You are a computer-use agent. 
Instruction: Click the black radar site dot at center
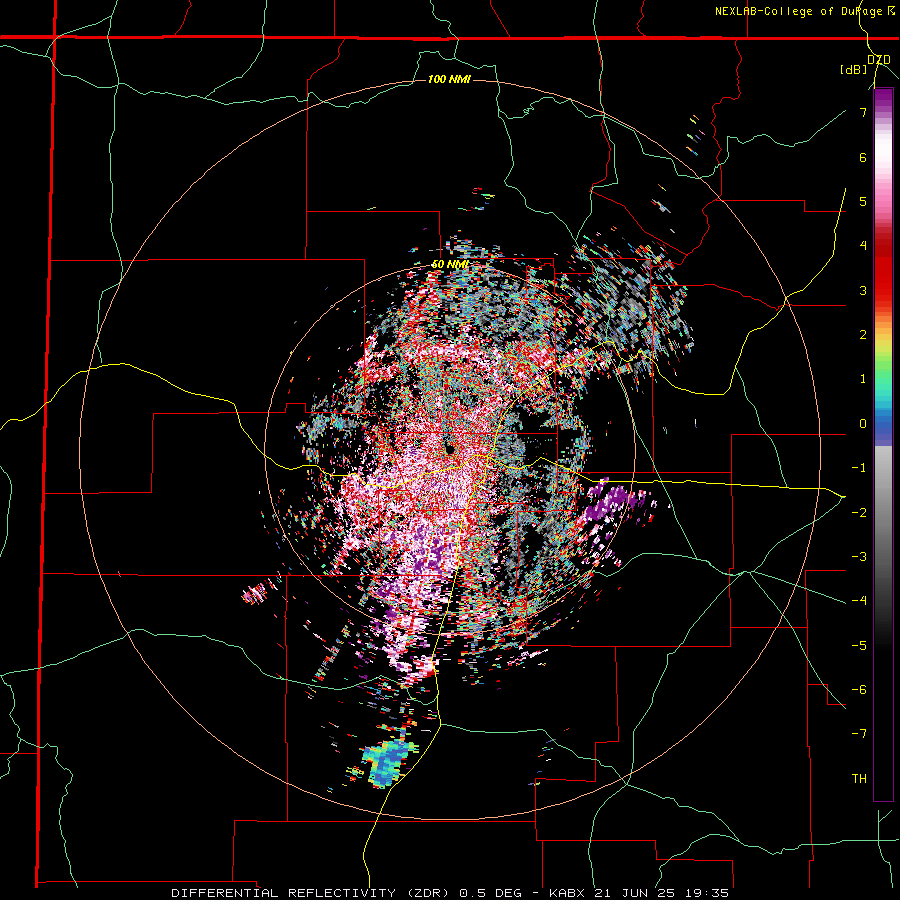450,449
